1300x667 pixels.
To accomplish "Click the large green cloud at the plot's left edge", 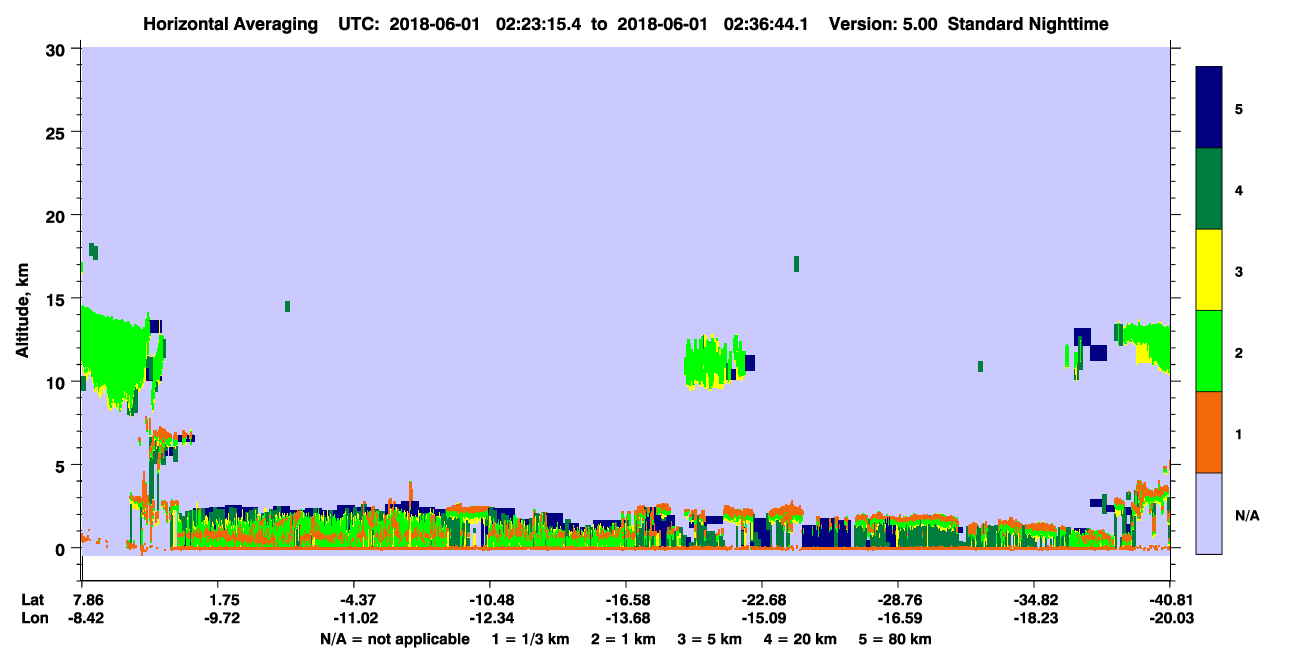I will [x=115, y=358].
